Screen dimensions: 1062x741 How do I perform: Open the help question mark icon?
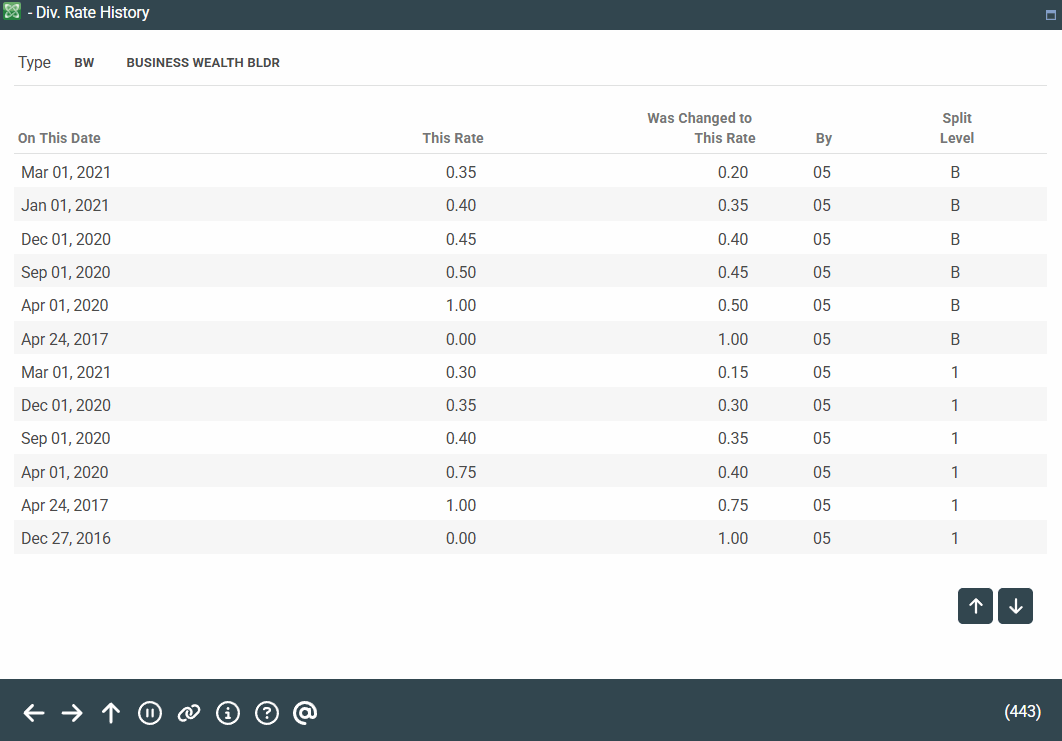[266, 713]
